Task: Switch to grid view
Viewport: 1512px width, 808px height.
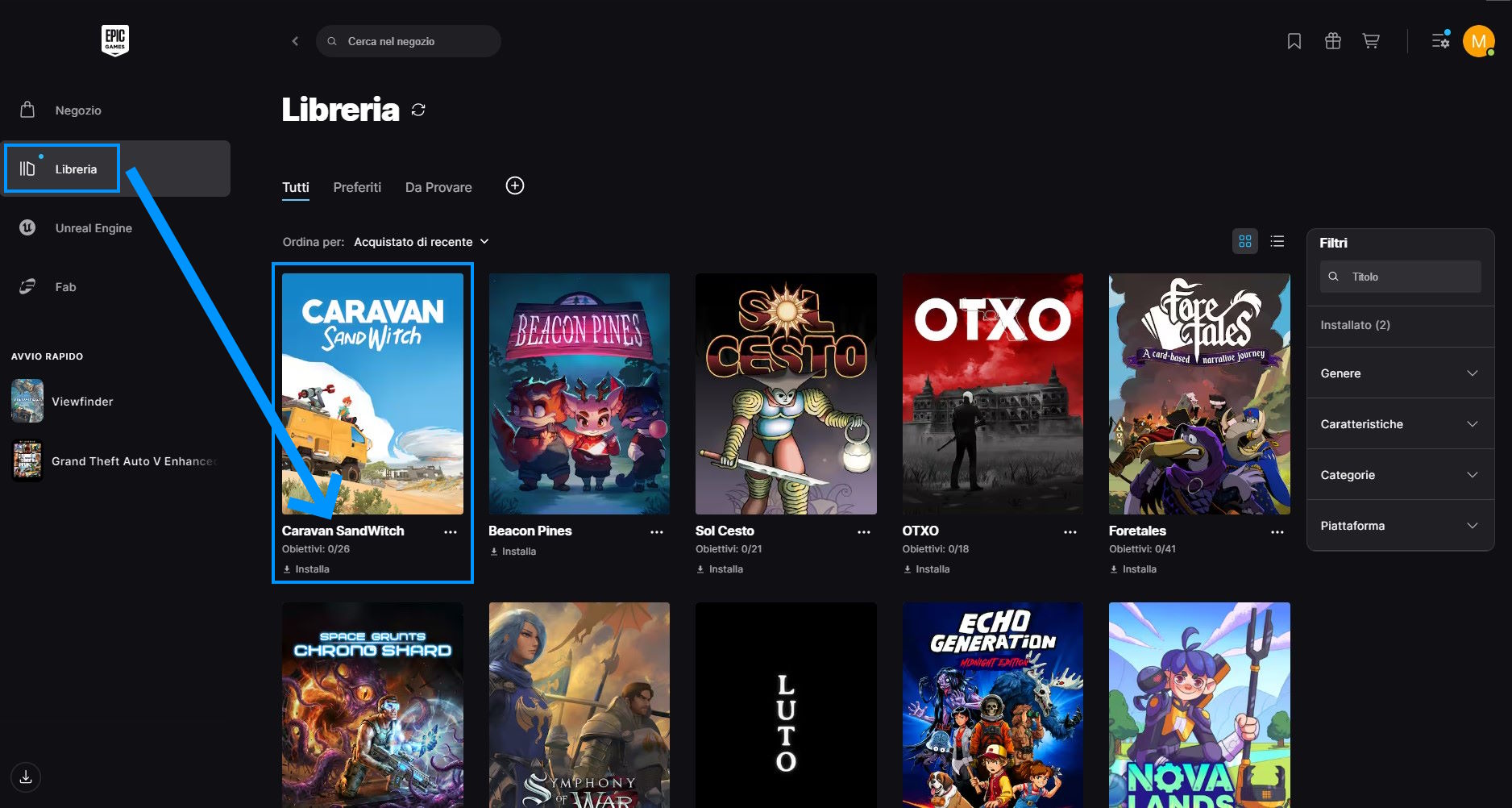Action: (x=1245, y=241)
